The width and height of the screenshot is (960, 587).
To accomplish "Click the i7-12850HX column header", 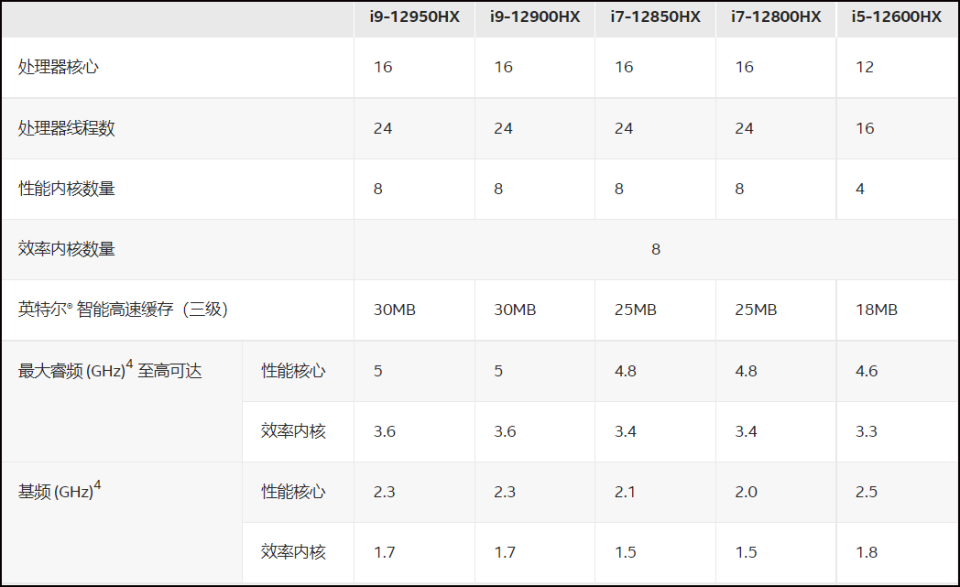I will tap(656, 17).
